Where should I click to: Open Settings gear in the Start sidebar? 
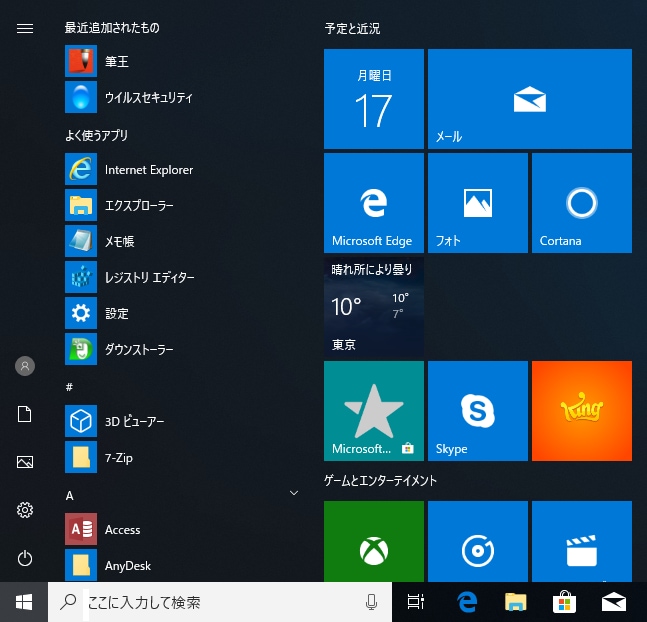pyautogui.click(x=25, y=510)
